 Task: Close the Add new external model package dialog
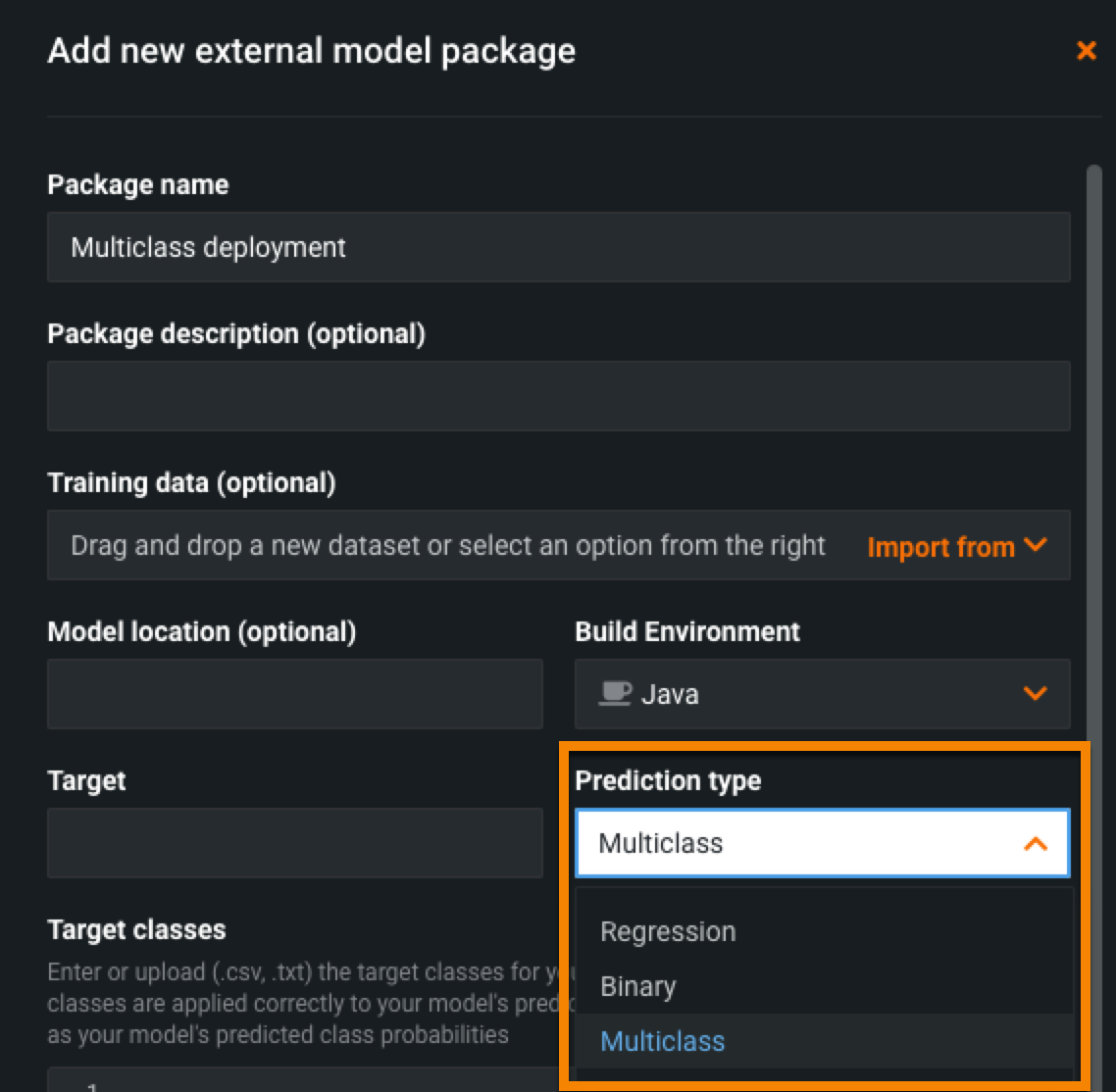coord(1086,51)
